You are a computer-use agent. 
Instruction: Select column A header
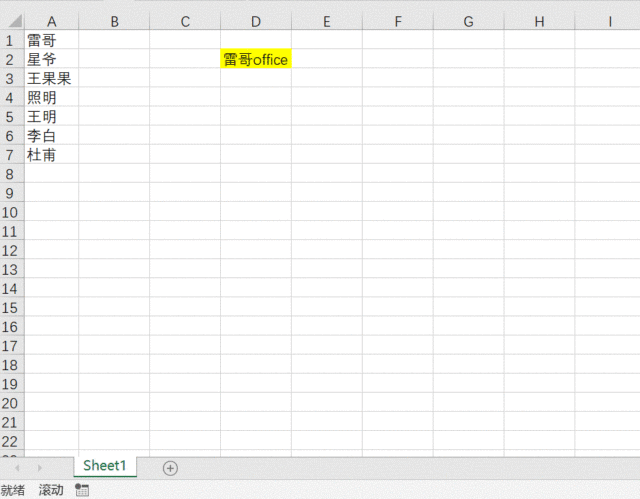coord(51,21)
